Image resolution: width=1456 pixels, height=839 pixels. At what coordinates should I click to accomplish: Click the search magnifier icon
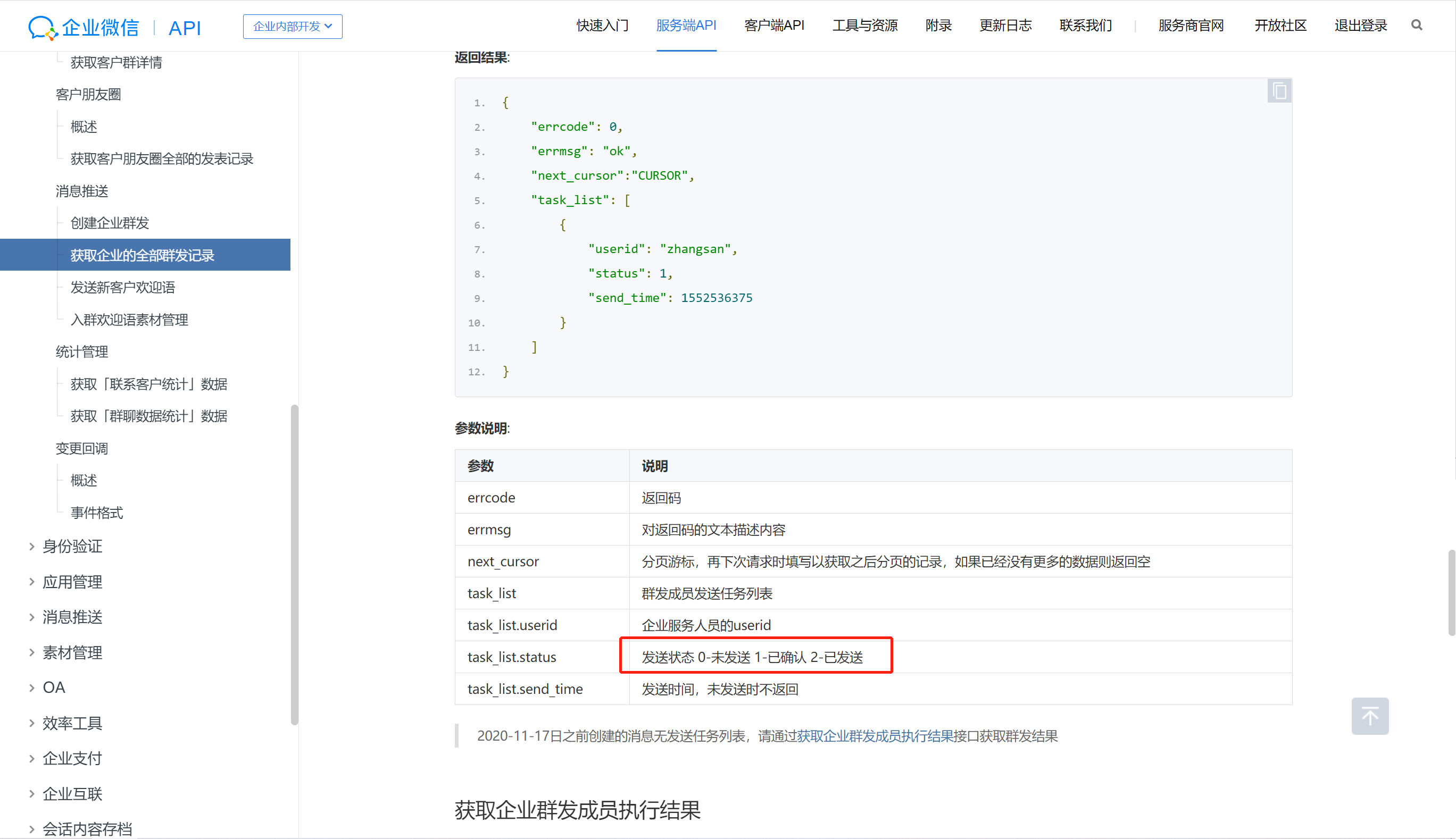[1416, 26]
